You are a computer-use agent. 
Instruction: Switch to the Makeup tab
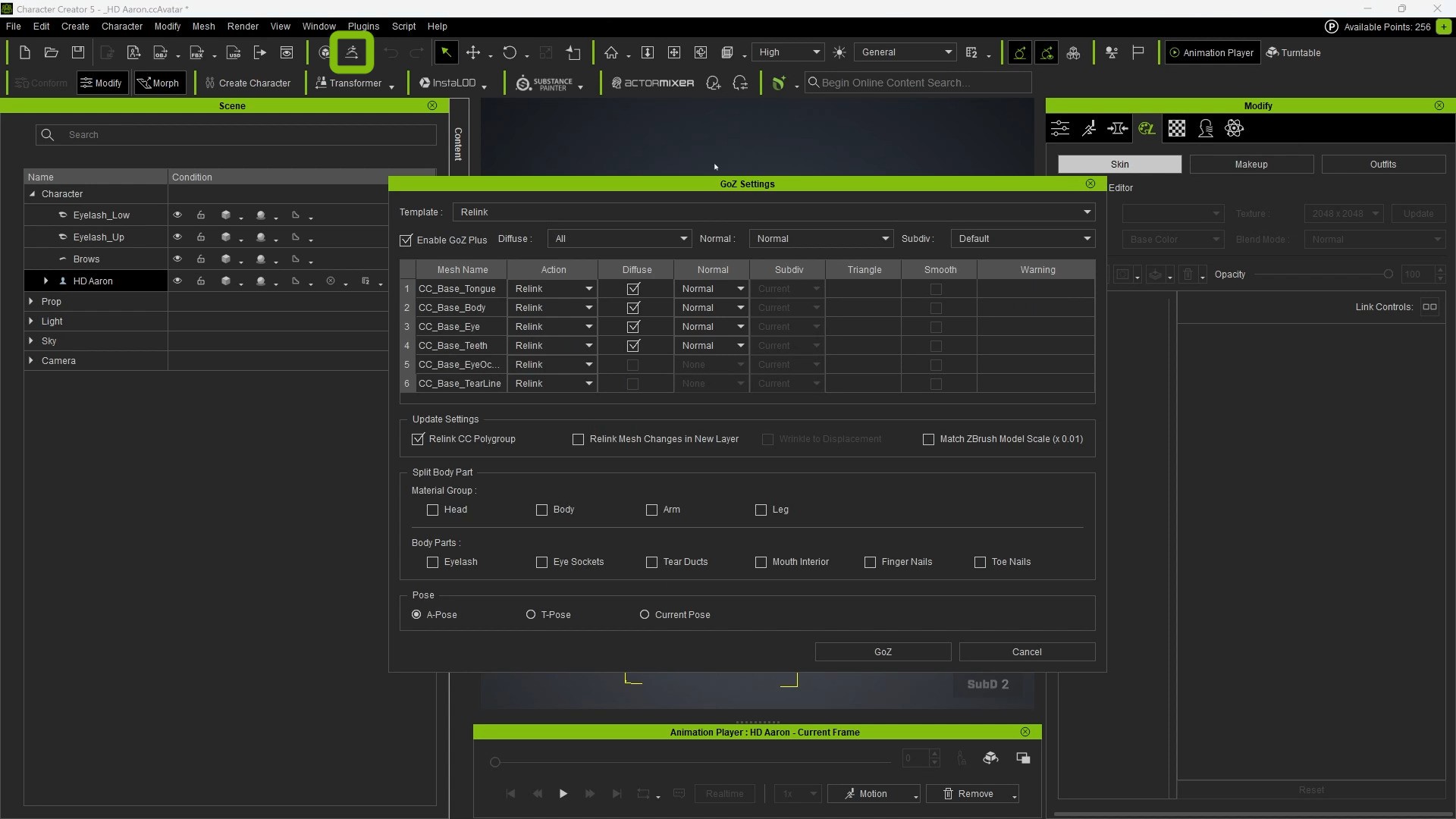tap(1250, 165)
